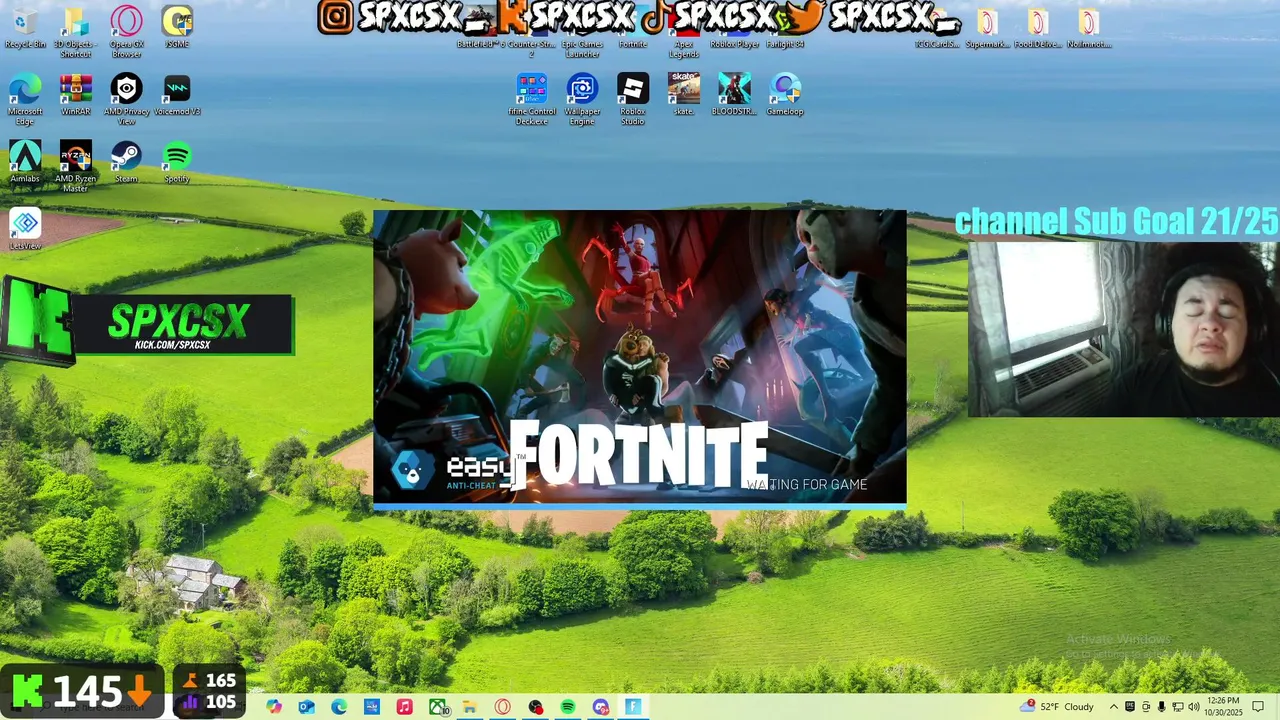Select the No Imnot... file on desktop
Viewport: 1280px width, 720px height.
click(1089, 29)
